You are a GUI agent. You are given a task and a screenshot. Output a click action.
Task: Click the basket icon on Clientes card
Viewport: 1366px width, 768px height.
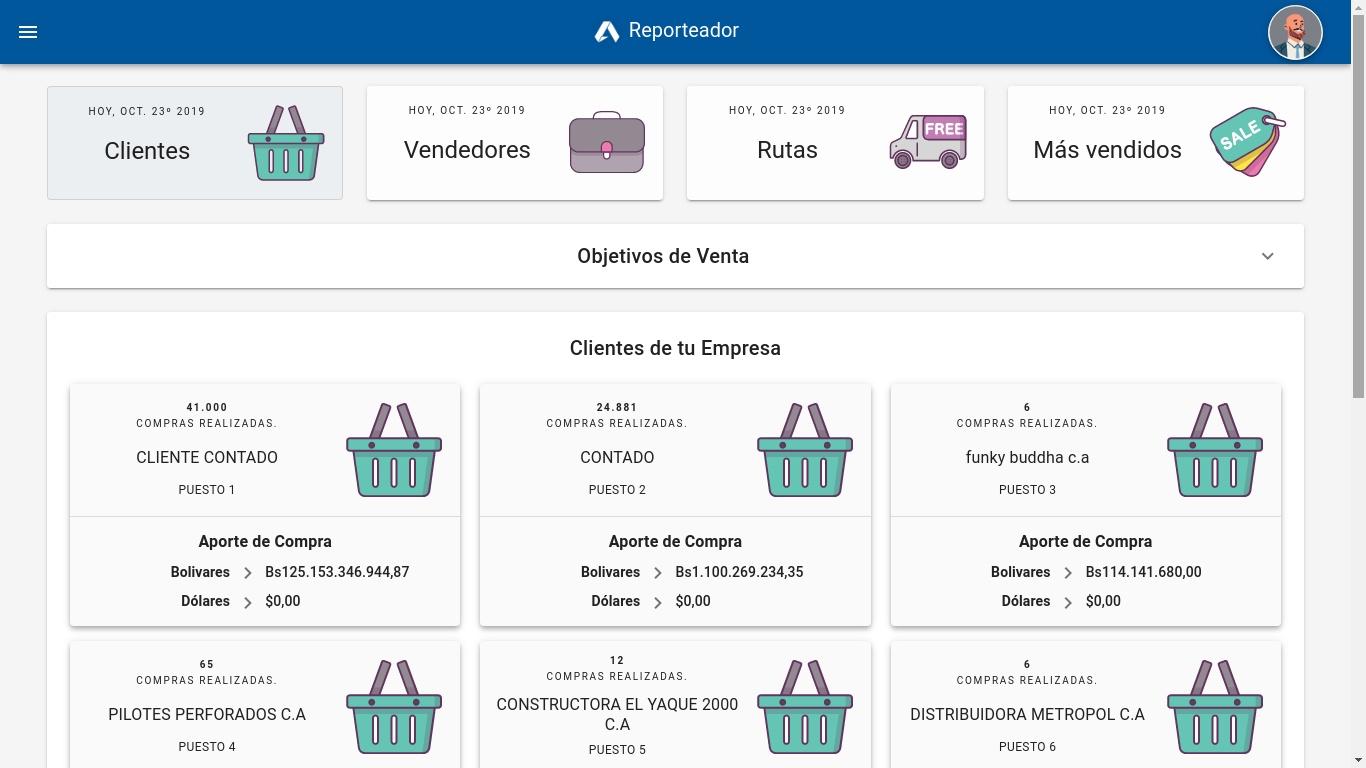pos(286,143)
